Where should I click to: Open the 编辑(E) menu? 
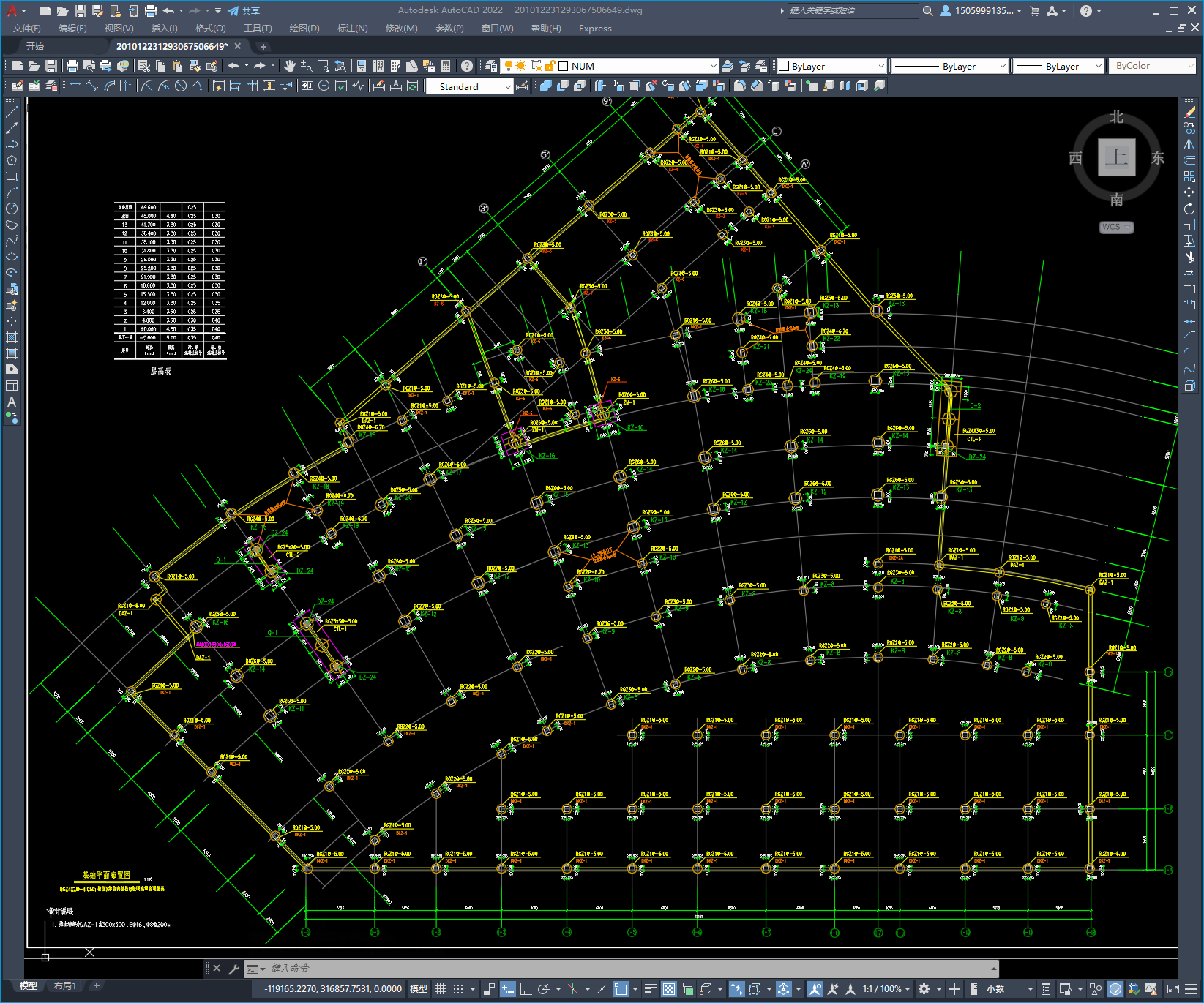click(72, 29)
